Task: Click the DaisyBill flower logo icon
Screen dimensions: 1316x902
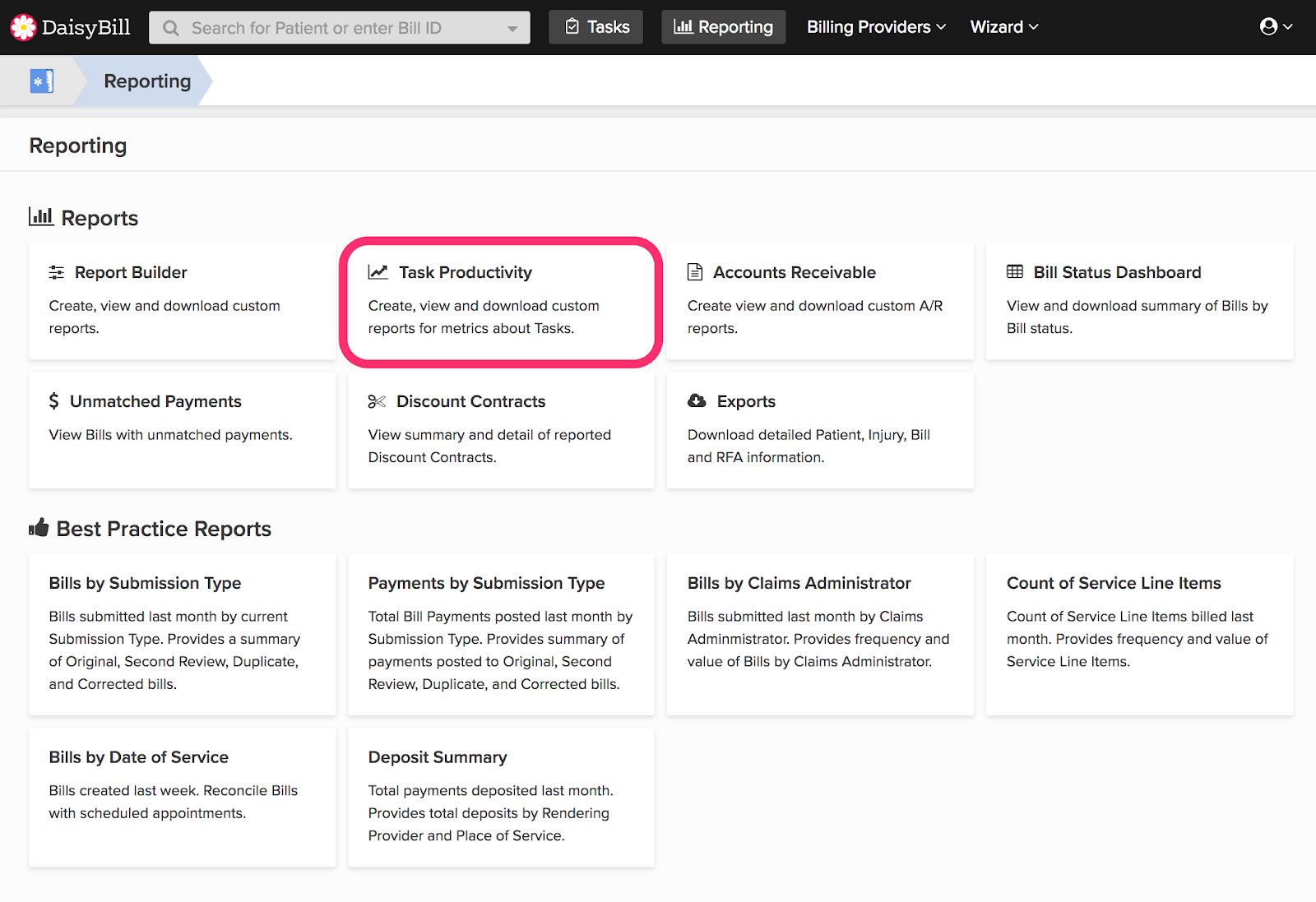Action: coord(23,27)
